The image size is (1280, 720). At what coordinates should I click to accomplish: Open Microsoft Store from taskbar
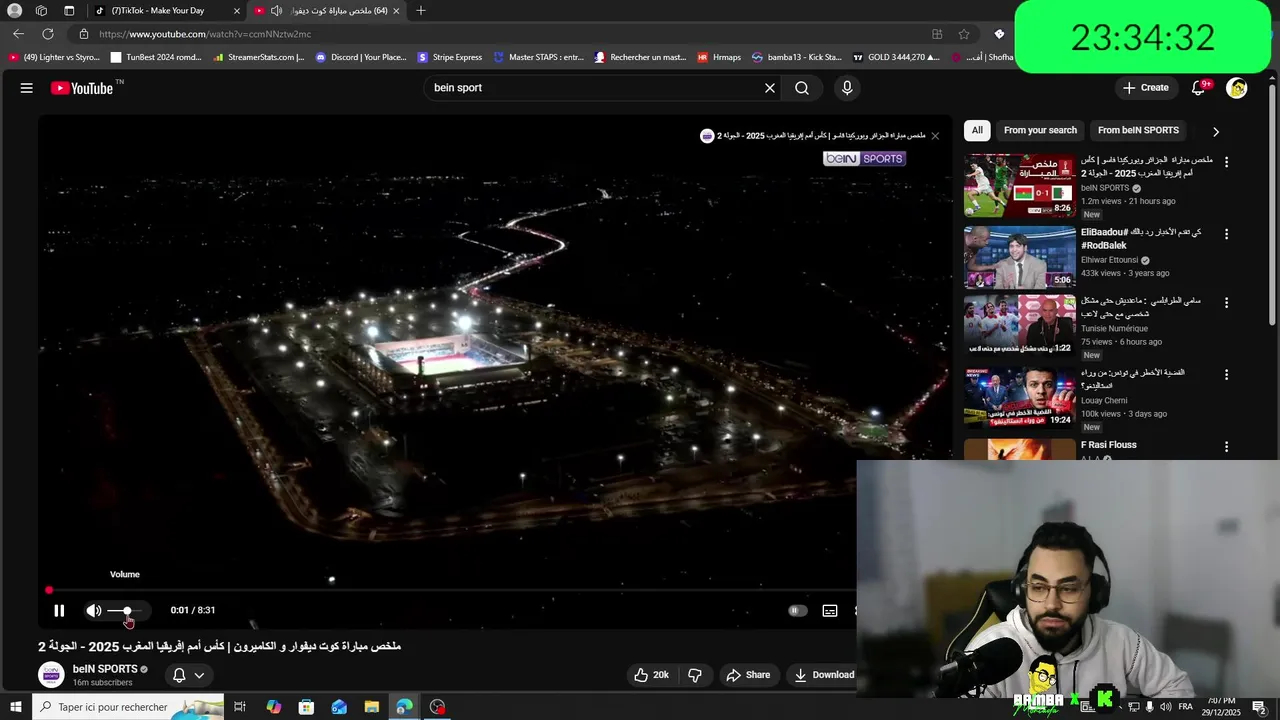(x=306, y=707)
